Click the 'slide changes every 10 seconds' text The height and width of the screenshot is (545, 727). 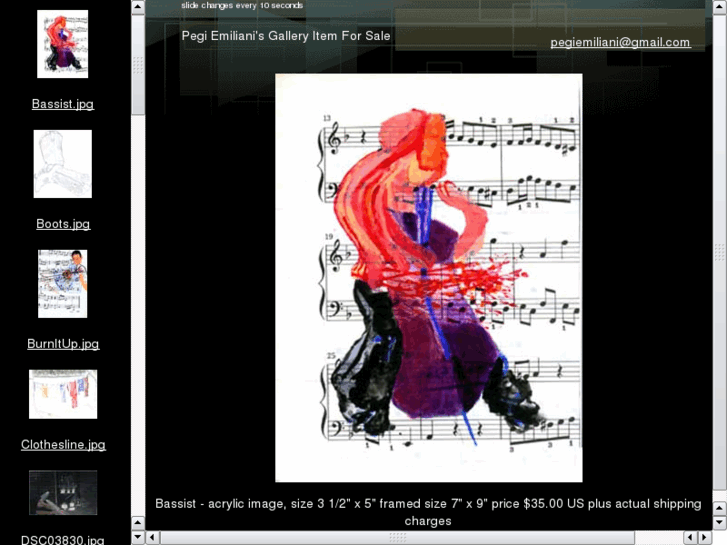(x=242, y=6)
